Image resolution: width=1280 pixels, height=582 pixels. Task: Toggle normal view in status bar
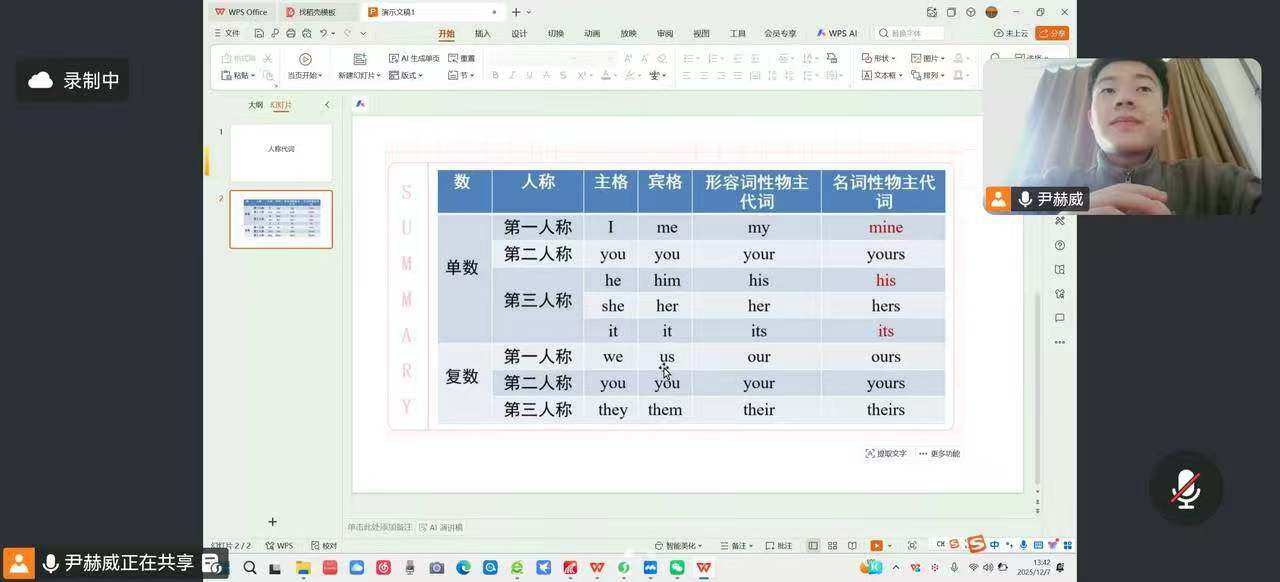point(813,546)
